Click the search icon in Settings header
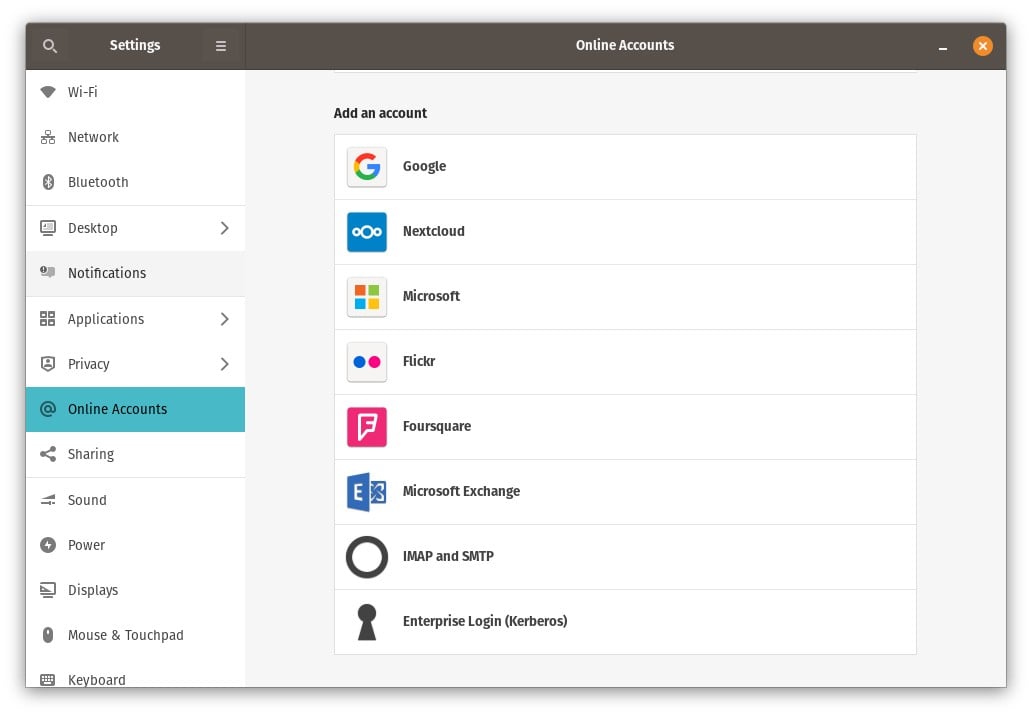This screenshot has height=716, width=1032. point(49,46)
